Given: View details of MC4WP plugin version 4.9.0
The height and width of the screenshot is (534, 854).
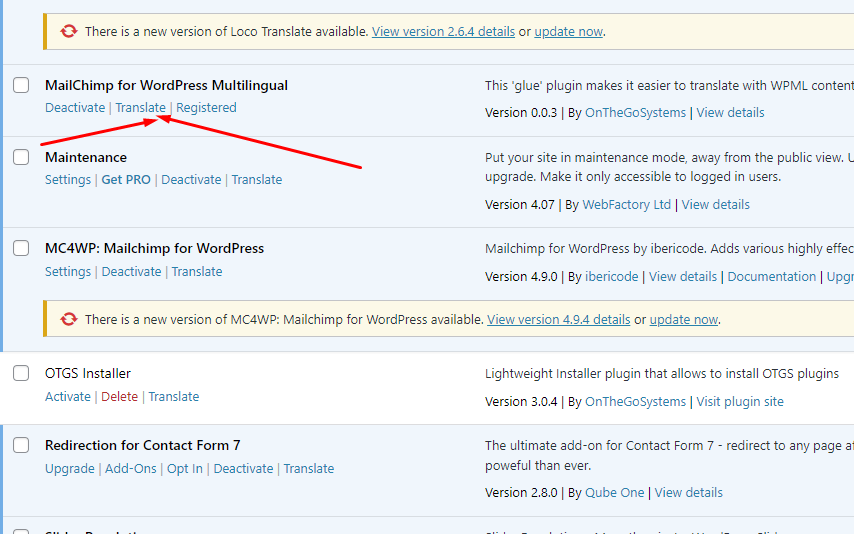Looking at the screenshot, I should [682, 277].
